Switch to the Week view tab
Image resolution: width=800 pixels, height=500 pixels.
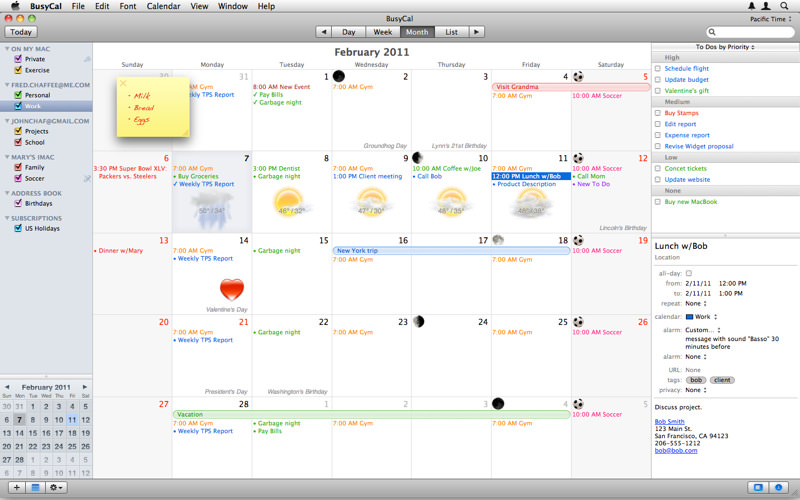pos(382,32)
